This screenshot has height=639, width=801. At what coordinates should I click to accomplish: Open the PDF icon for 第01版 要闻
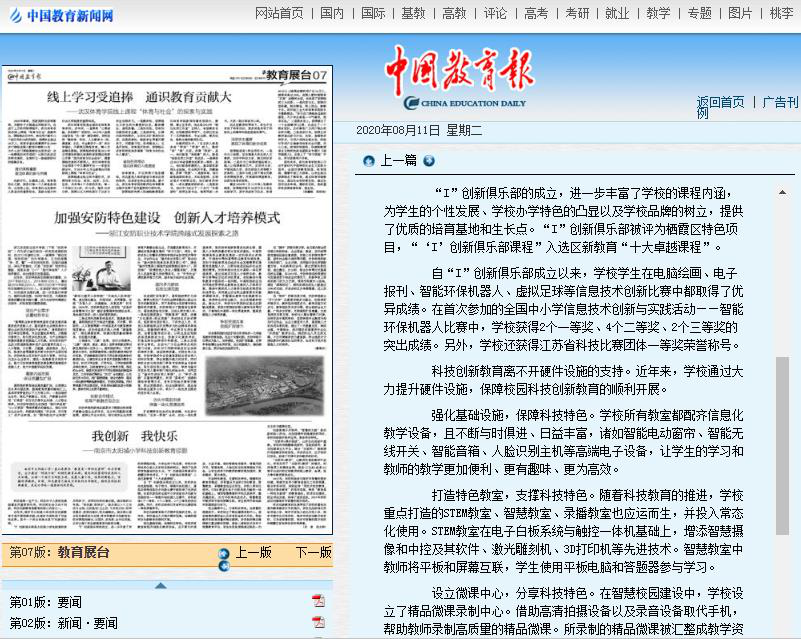(x=318, y=601)
